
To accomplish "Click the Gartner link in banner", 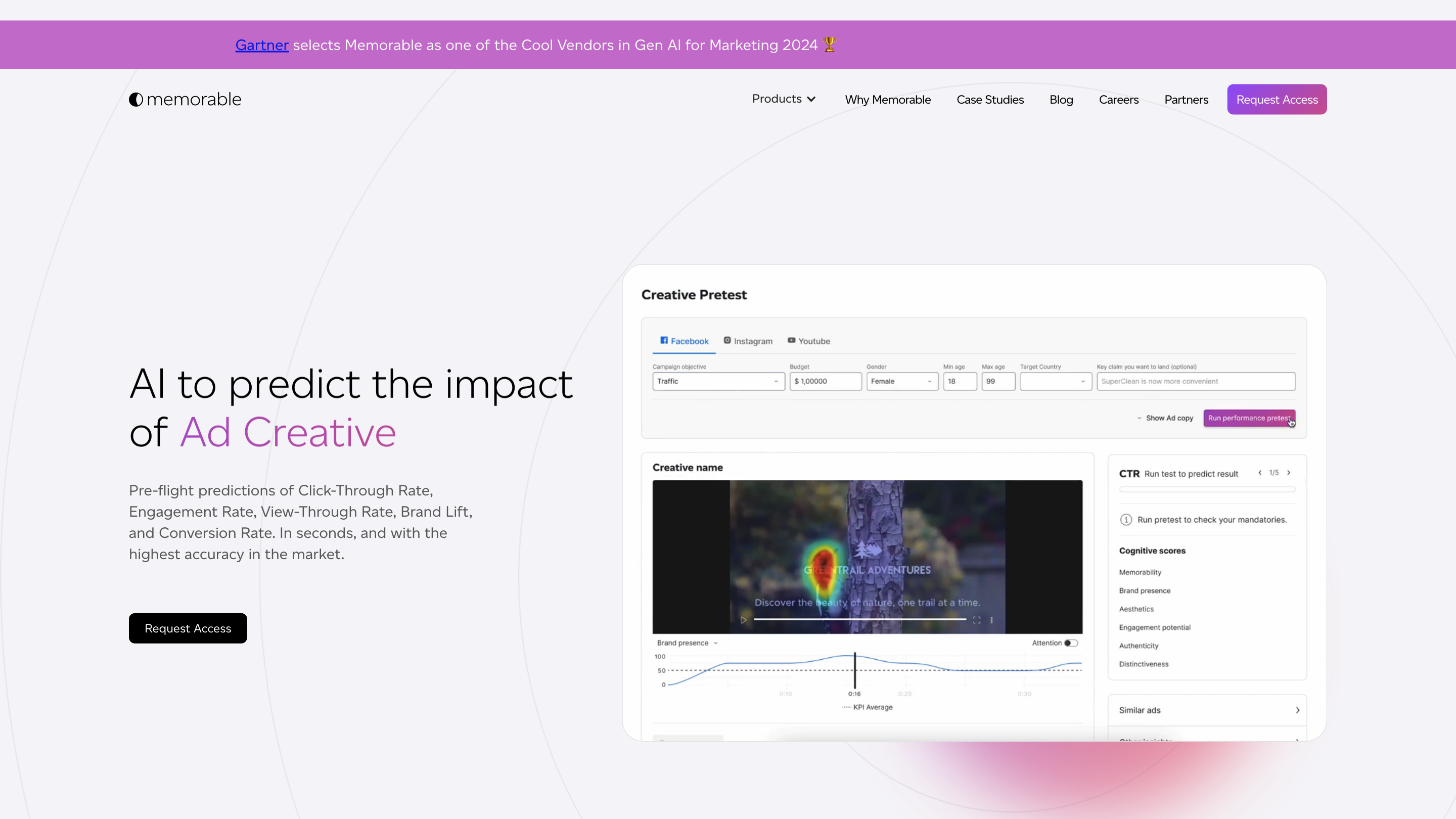I will (x=262, y=44).
